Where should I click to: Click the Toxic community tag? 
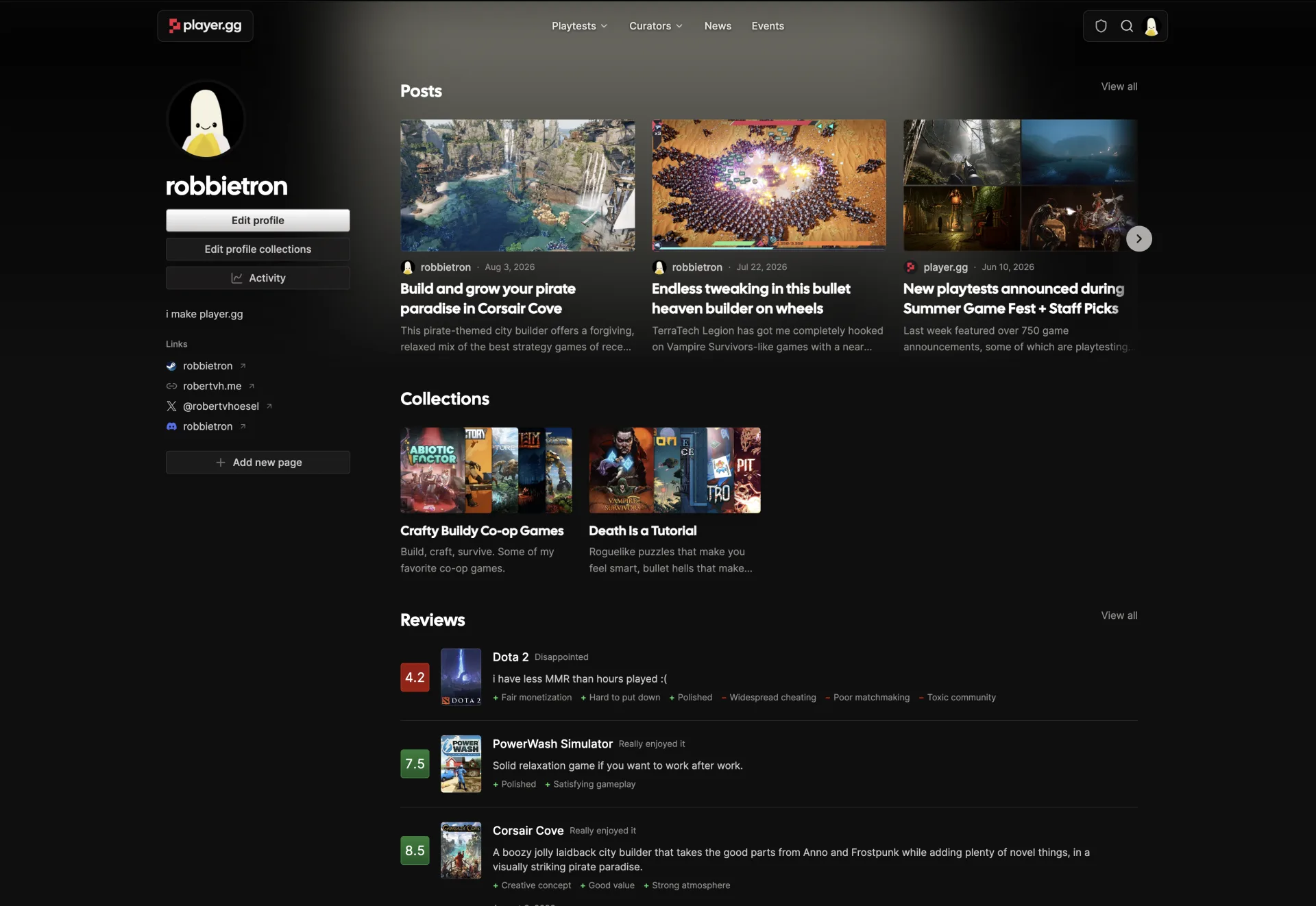[957, 698]
